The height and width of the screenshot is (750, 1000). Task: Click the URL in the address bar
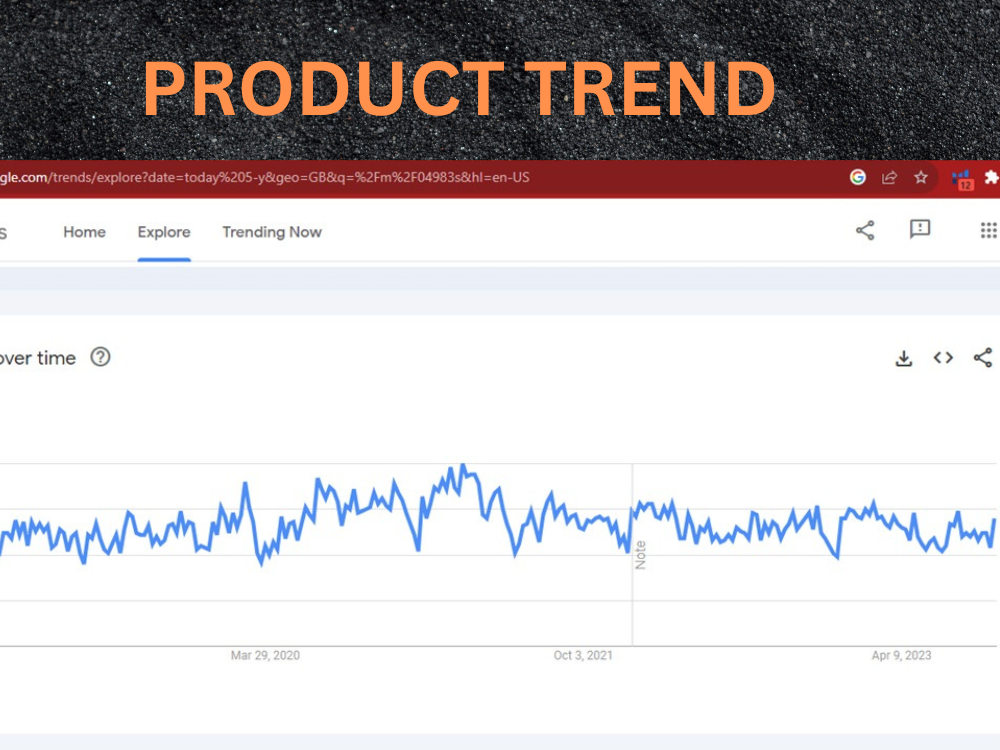pos(265,177)
